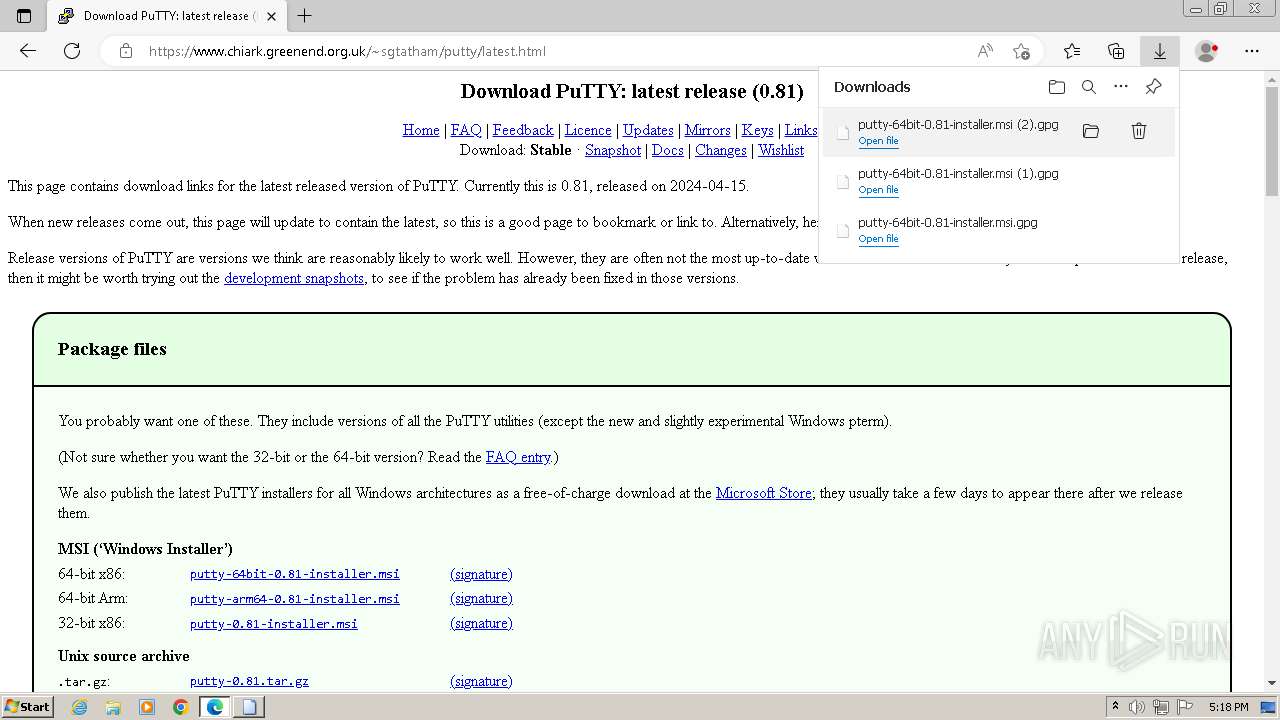Image resolution: width=1280 pixels, height=720 pixels.
Task: Open the Wishlist link
Action: [781, 150]
